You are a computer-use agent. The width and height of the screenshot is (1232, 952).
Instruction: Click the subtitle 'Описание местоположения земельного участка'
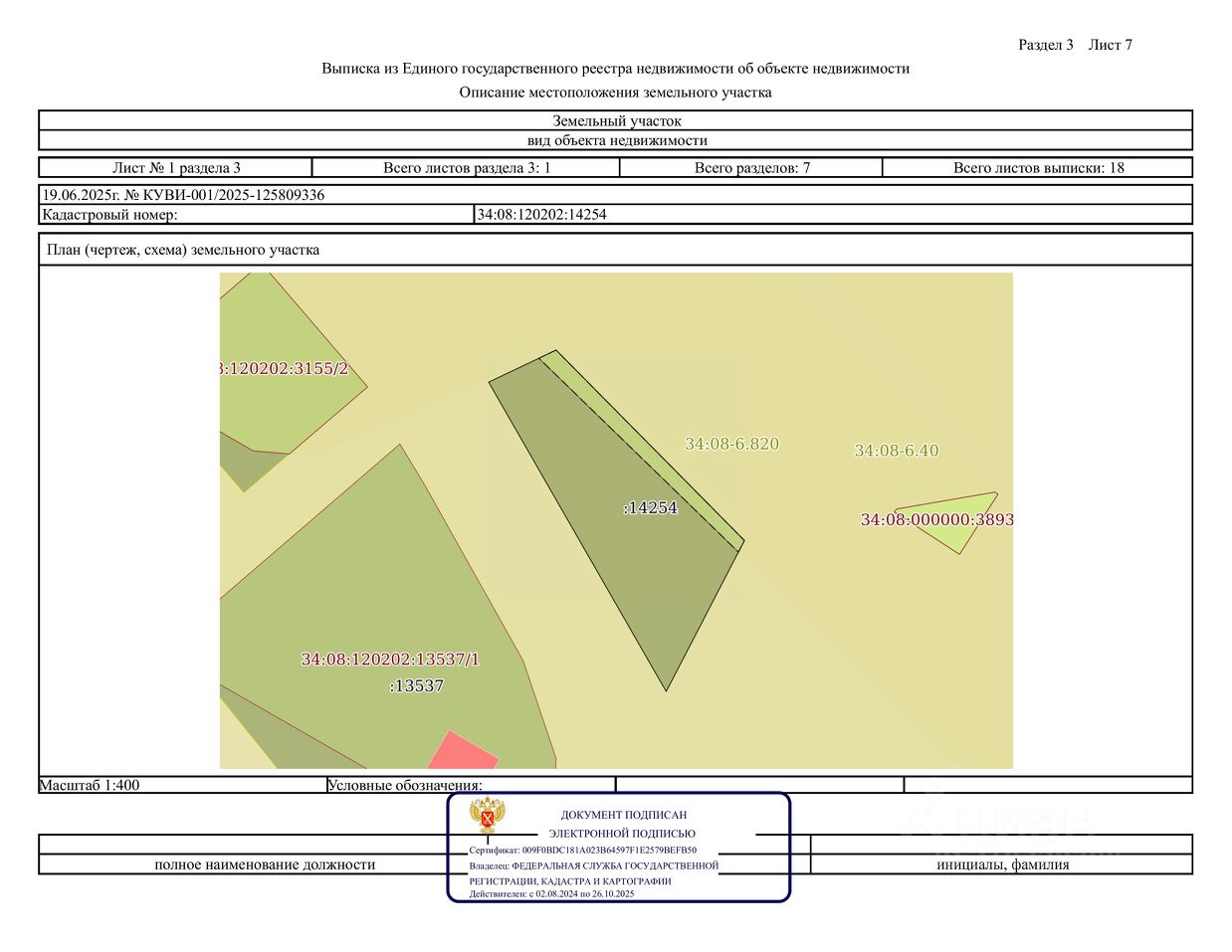coord(616,93)
